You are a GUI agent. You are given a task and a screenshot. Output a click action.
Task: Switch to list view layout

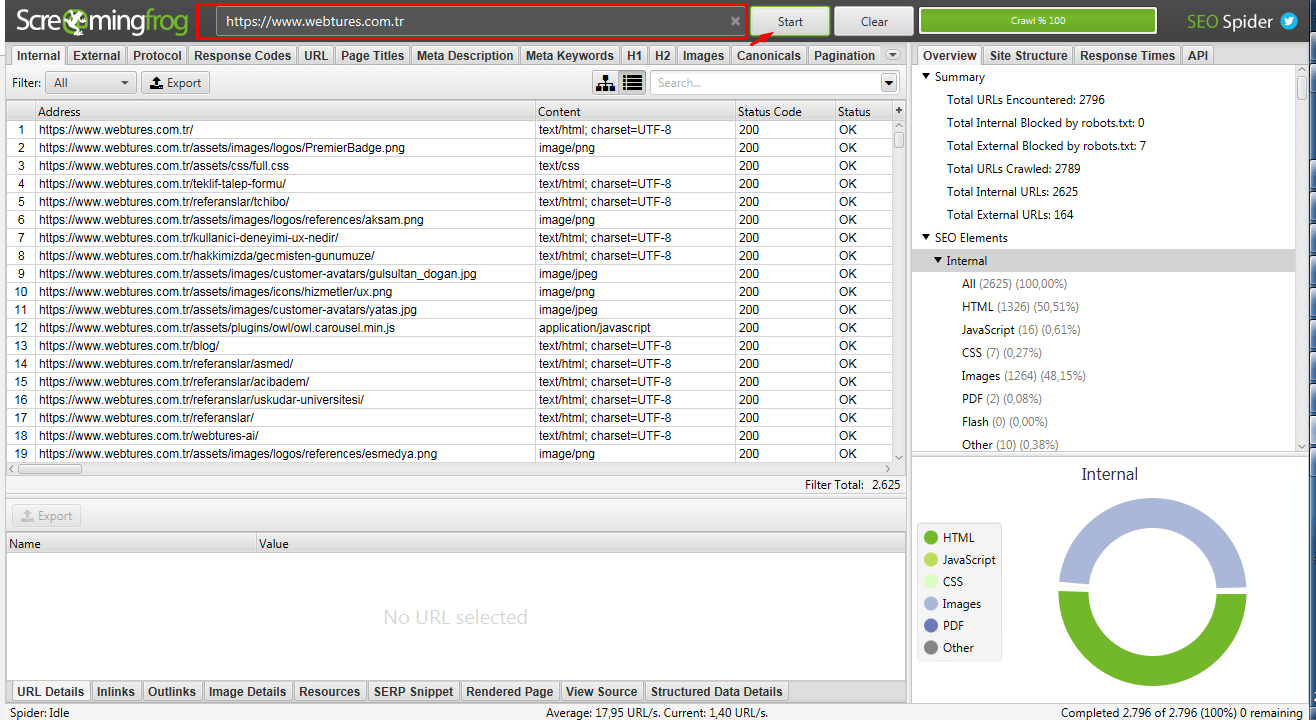click(x=631, y=83)
